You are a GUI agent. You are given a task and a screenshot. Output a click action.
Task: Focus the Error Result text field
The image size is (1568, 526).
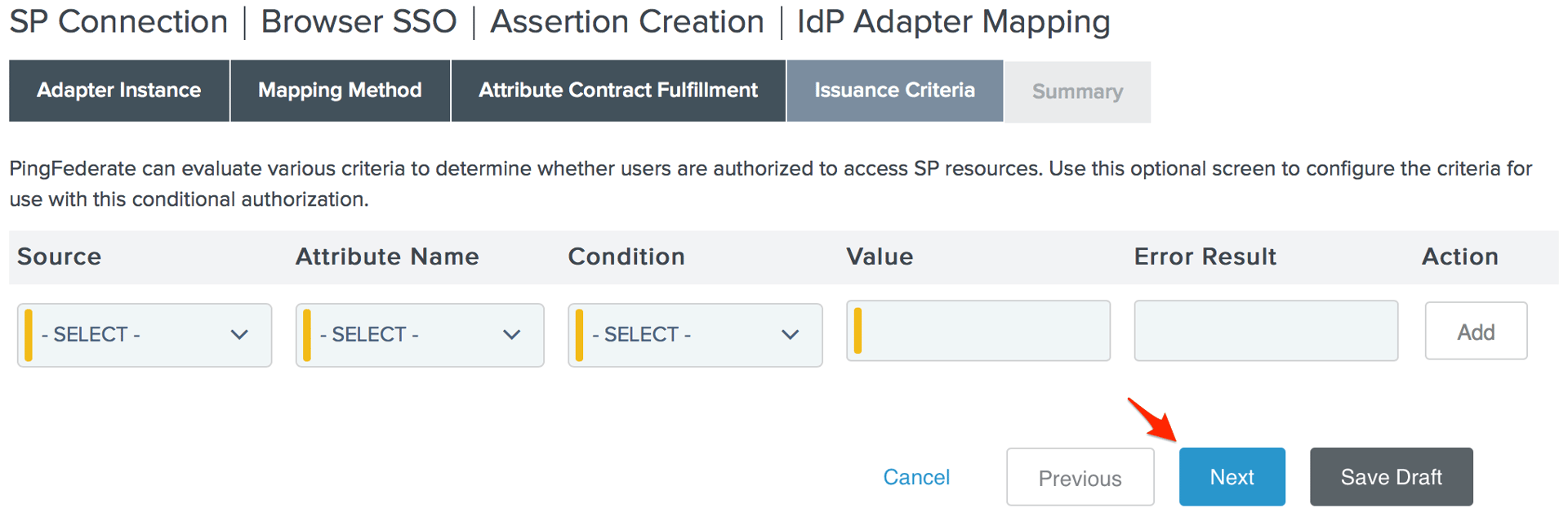(x=1265, y=331)
